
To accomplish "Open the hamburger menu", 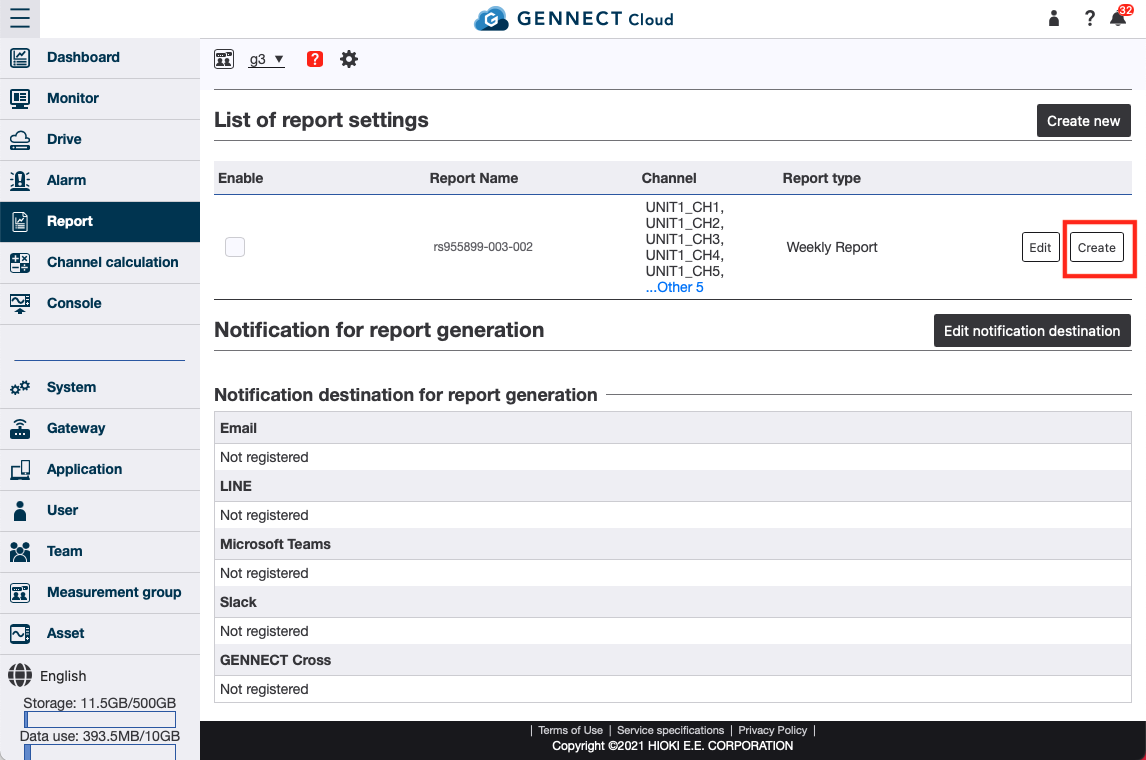I will (x=20, y=18).
